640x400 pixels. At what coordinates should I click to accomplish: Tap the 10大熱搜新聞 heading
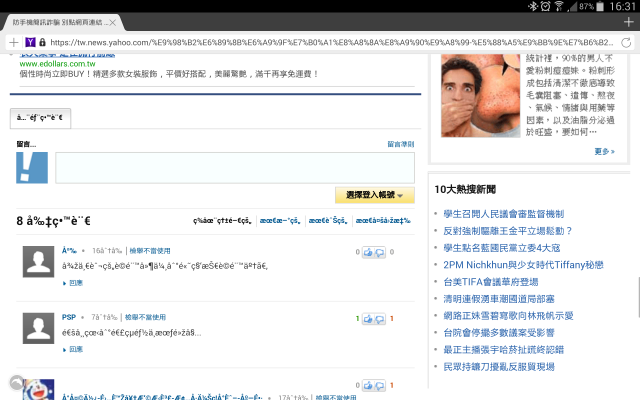(465, 189)
